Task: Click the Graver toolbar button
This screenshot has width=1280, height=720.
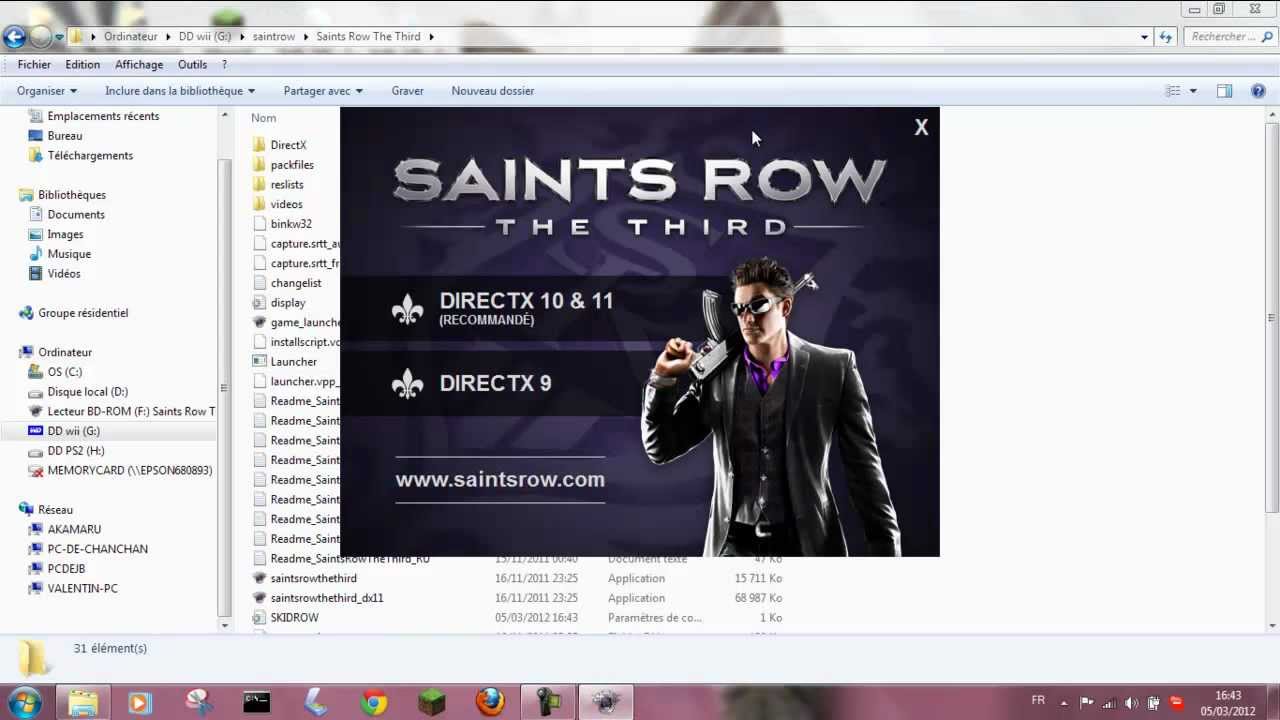Action: pos(407,90)
